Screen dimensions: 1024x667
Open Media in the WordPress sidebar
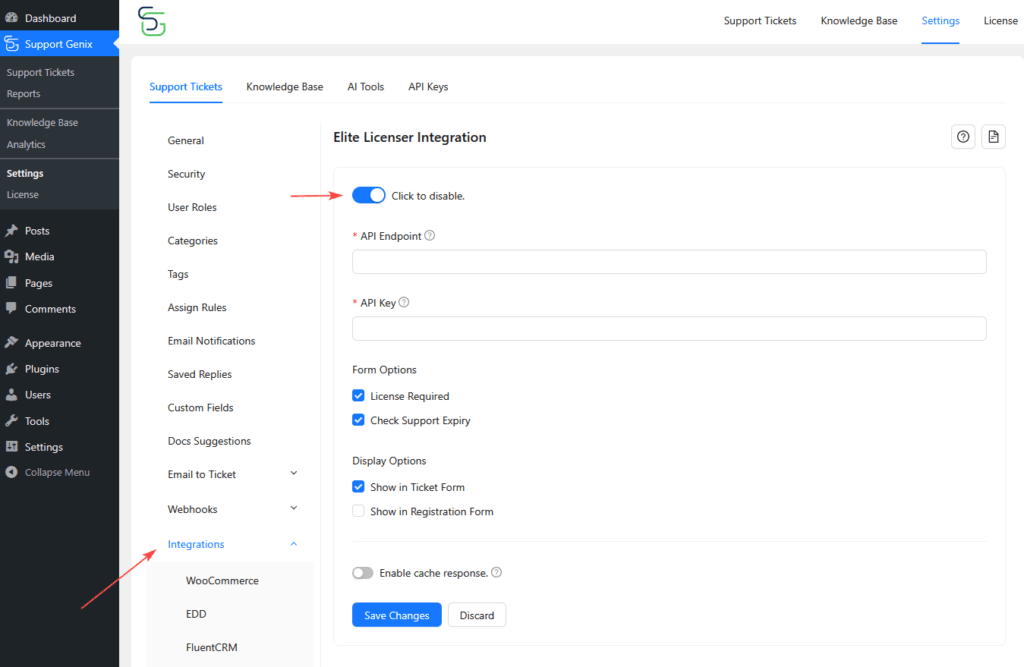pyautogui.click(x=39, y=257)
